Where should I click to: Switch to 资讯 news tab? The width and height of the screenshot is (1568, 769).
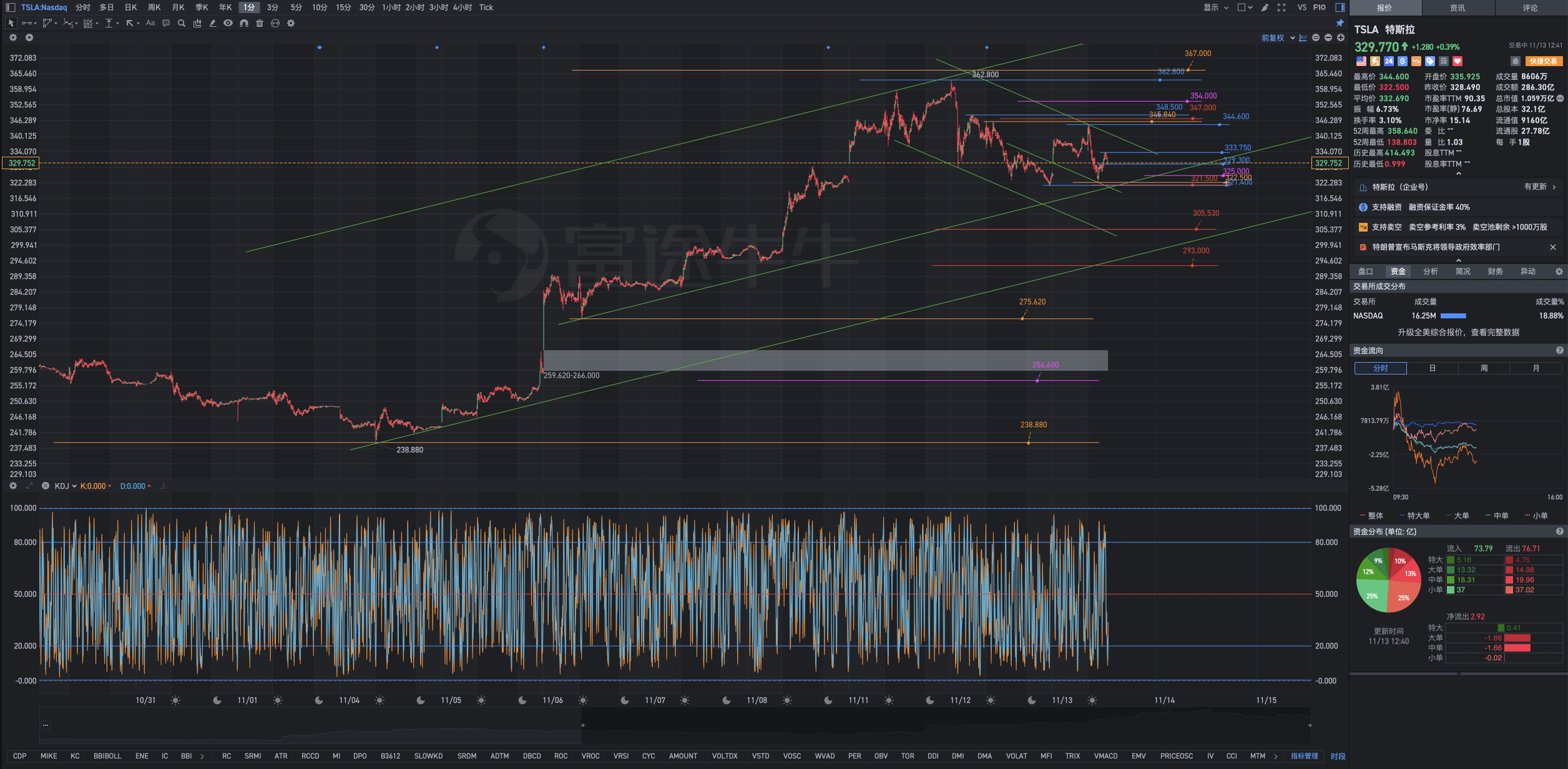pyautogui.click(x=1458, y=7)
